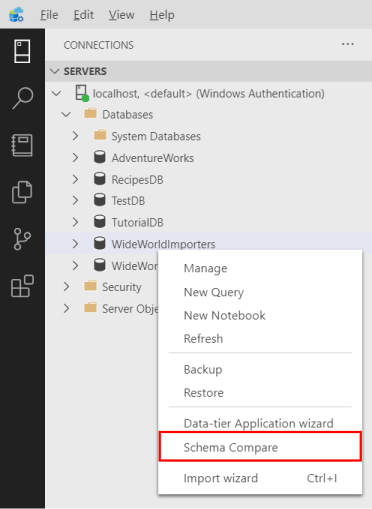Click the AdventureWorks database cylinder icon
The height and width of the screenshot is (509, 372).
(x=99, y=157)
